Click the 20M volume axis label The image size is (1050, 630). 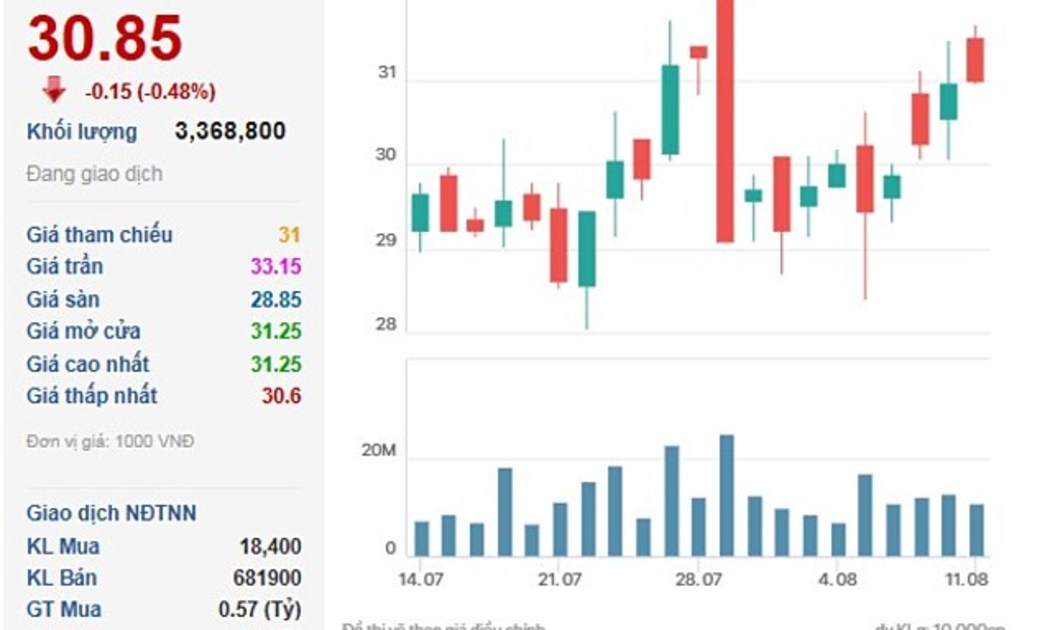379,452
